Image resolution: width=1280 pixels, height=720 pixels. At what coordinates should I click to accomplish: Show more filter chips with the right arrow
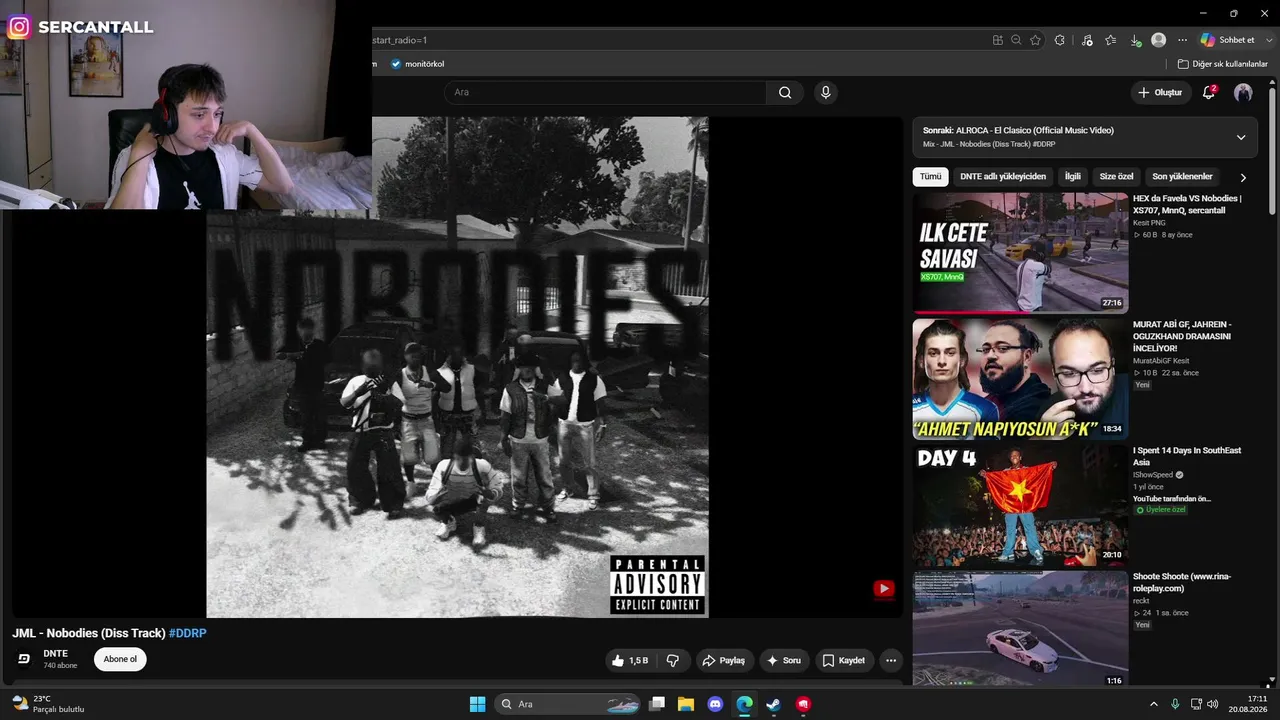[x=1243, y=177]
